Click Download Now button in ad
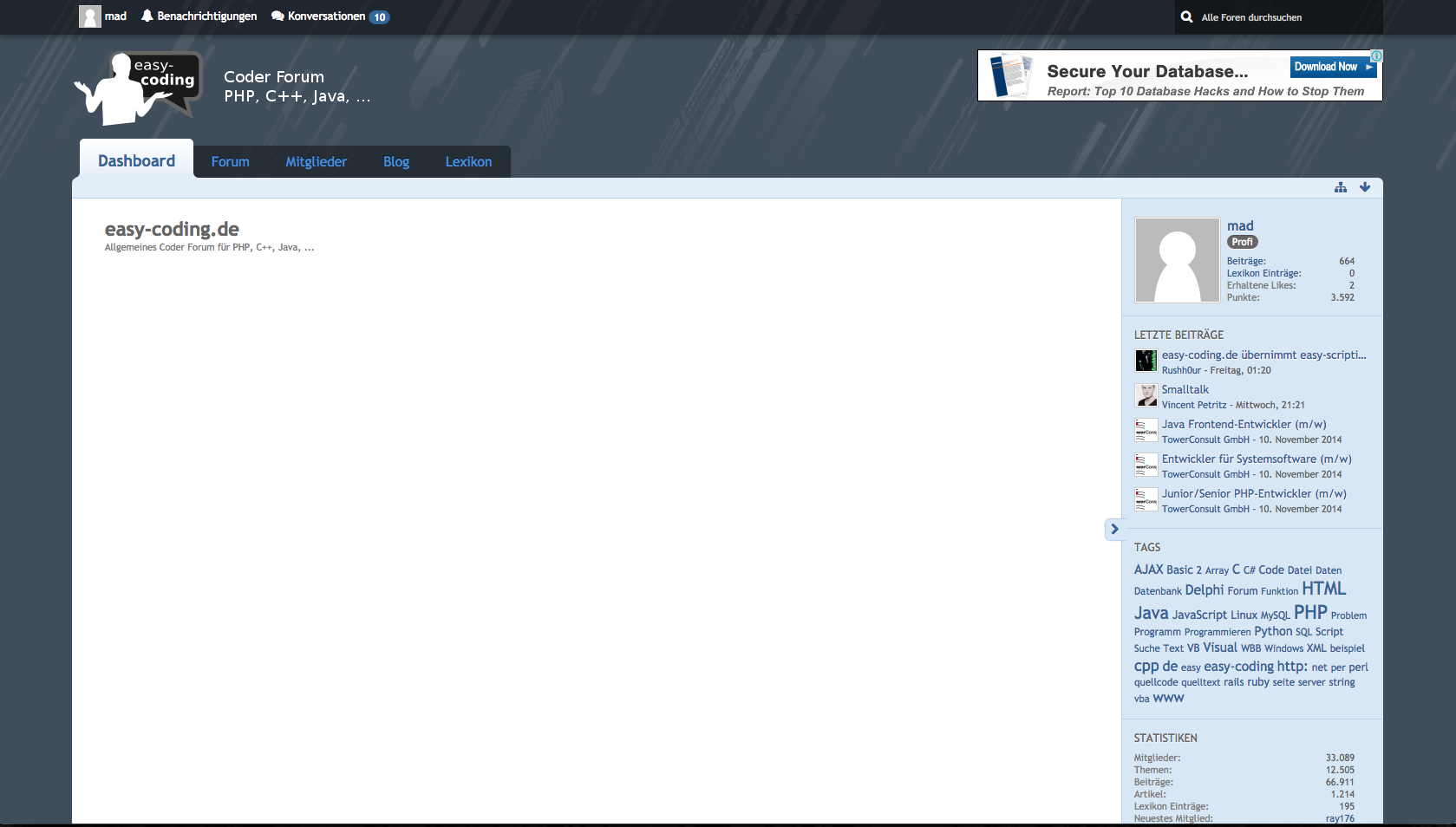1456x827 pixels. [x=1332, y=67]
